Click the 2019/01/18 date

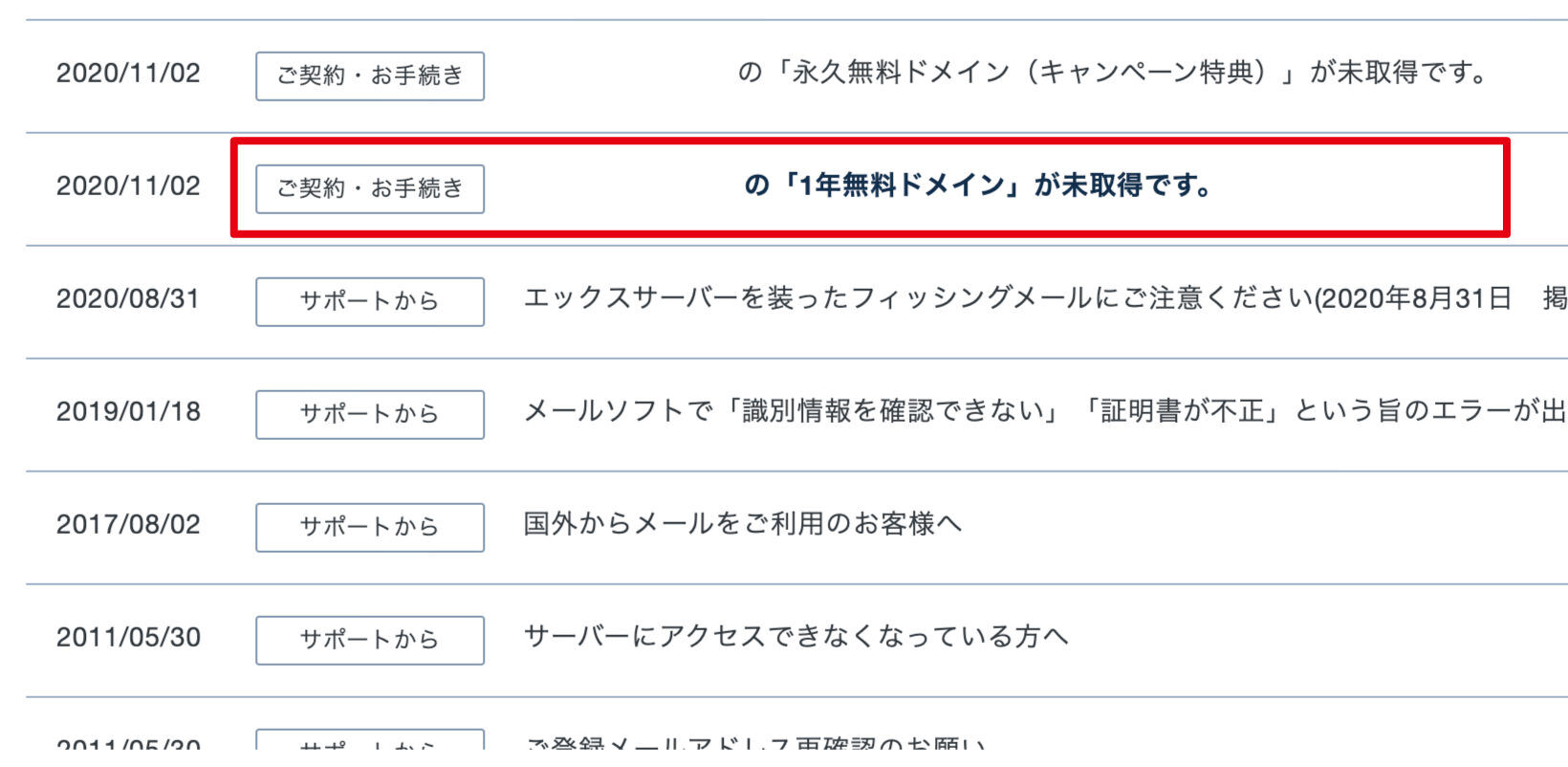click(x=128, y=412)
